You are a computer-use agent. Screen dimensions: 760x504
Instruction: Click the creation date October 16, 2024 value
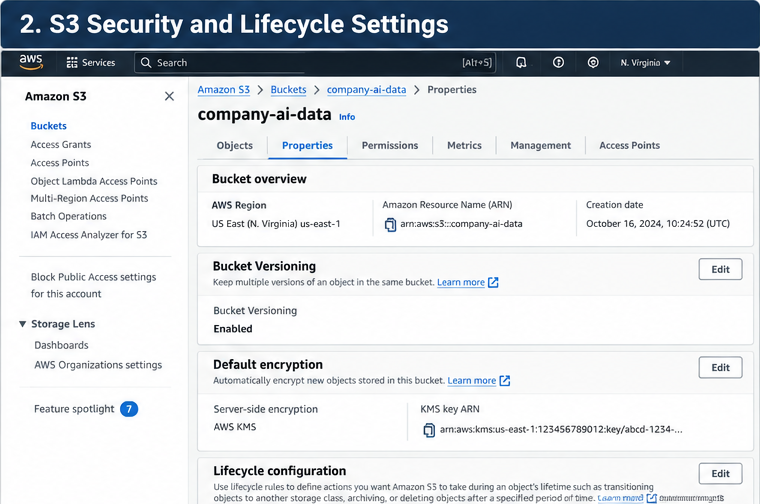pos(658,224)
